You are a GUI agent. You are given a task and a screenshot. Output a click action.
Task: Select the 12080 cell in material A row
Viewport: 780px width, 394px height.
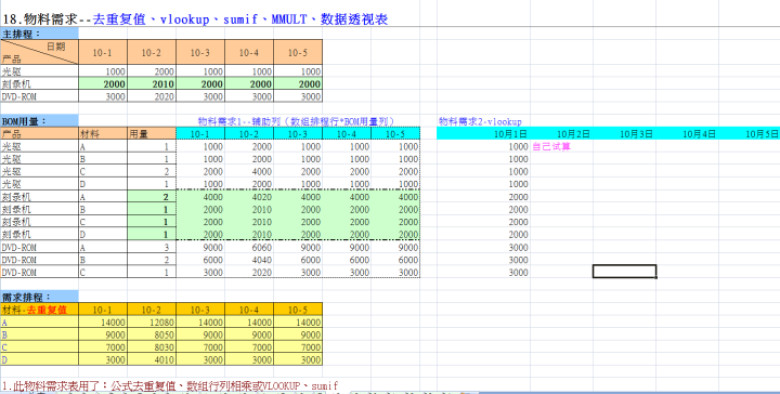[151, 322]
